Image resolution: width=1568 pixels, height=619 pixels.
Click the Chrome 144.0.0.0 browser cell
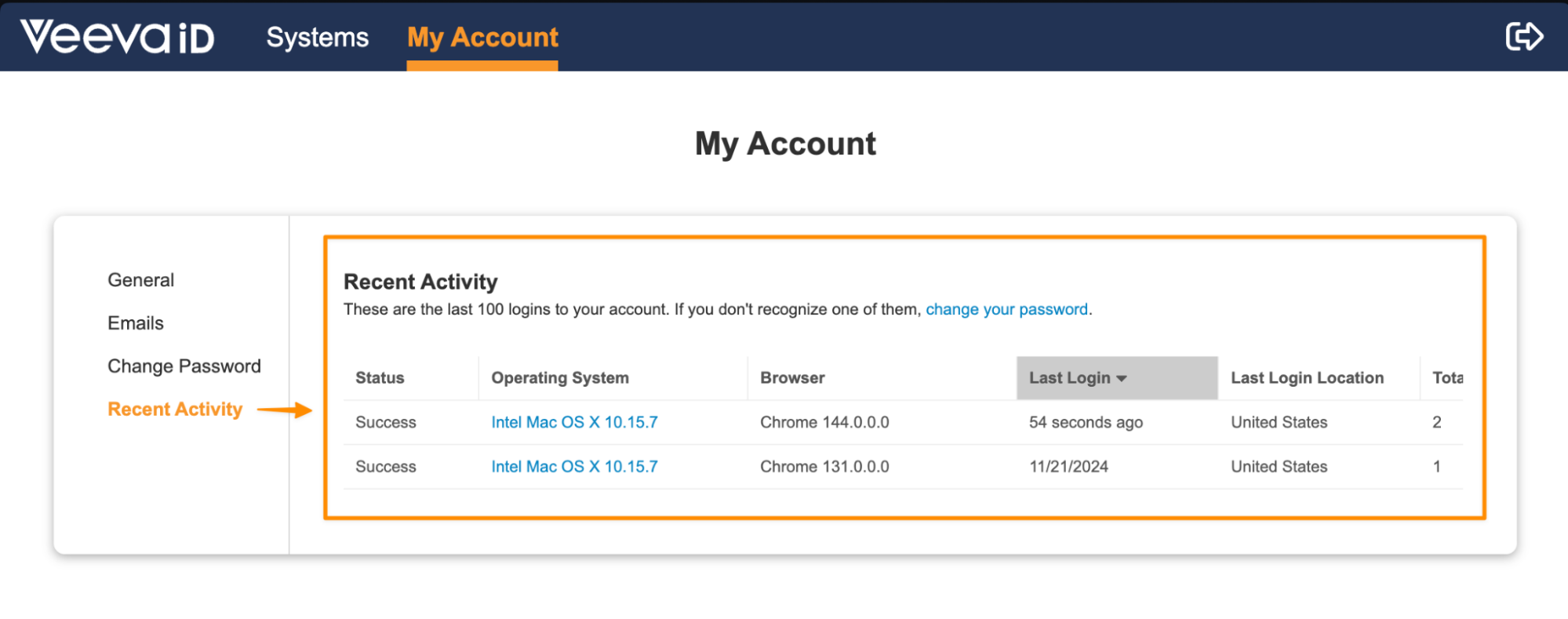point(824,422)
